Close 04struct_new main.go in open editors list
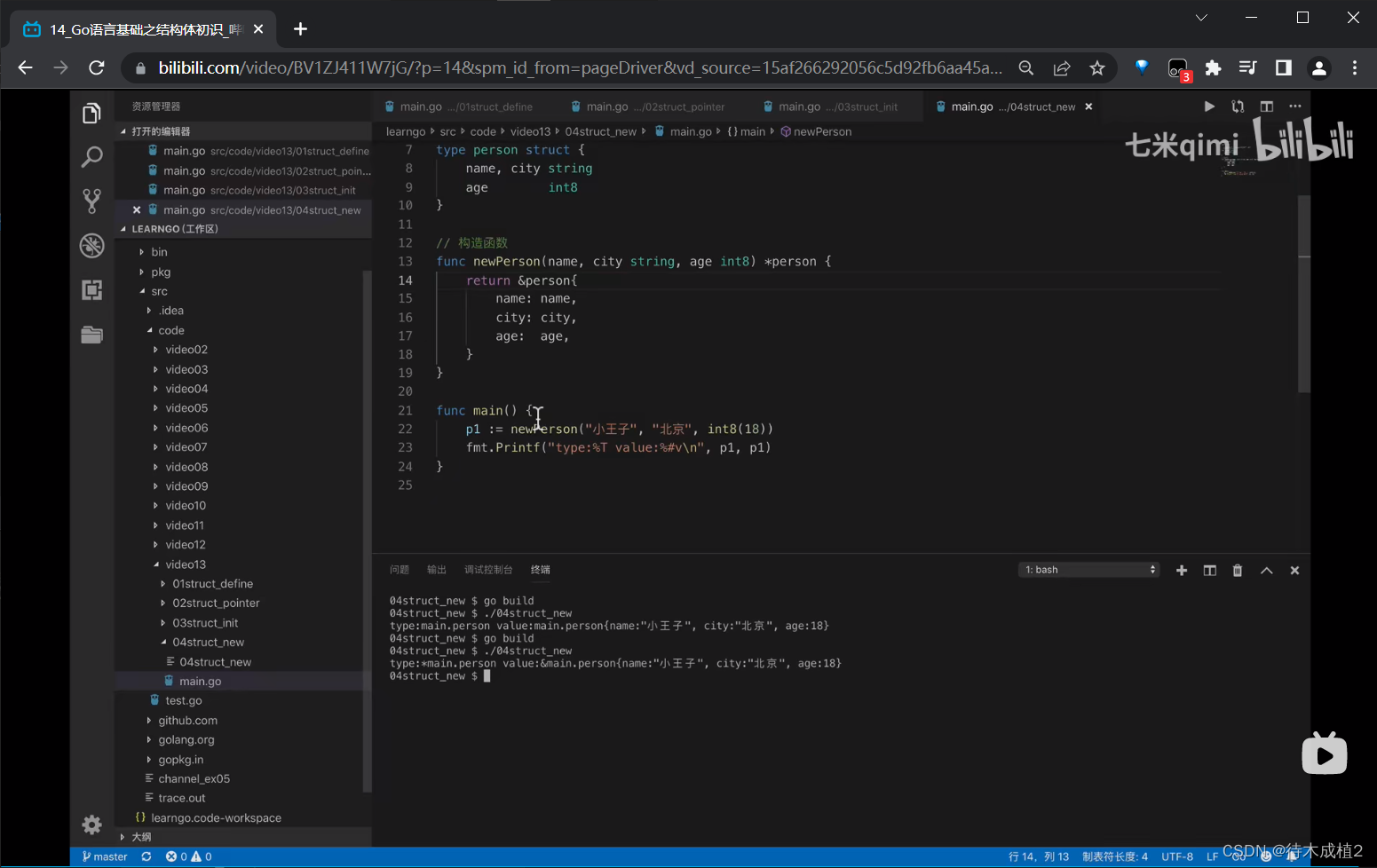 137,210
